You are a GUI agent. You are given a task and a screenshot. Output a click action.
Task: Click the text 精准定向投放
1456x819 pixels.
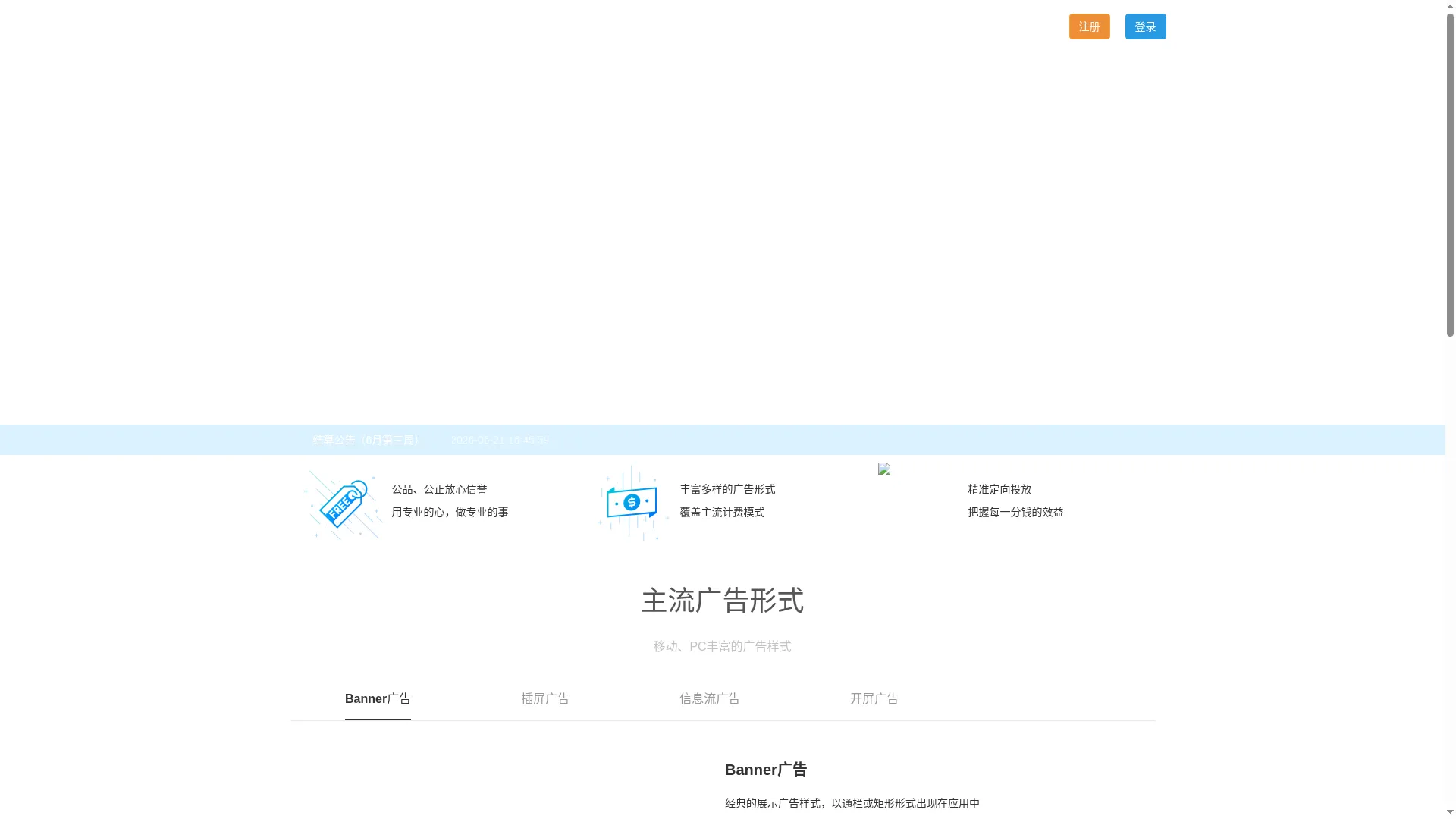pyautogui.click(x=999, y=490)
